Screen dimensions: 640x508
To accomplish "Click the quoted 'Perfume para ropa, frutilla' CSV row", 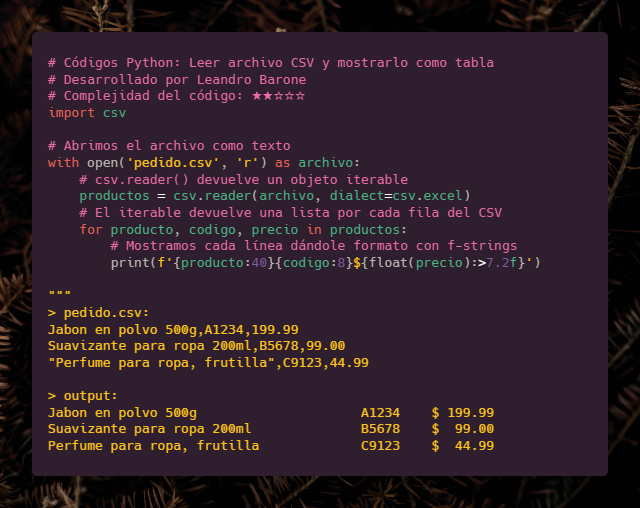I will point(208,362).
